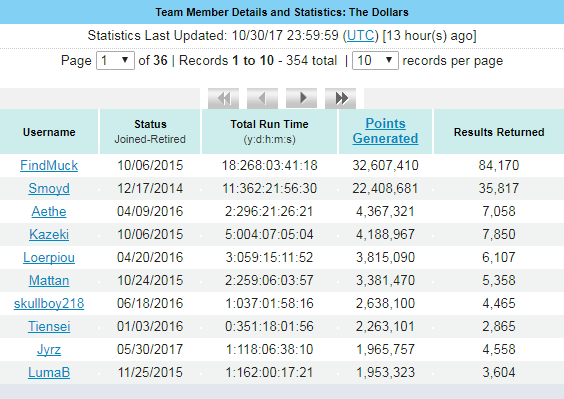Select the Team Member Details title bar text

(x=282, y=12)
